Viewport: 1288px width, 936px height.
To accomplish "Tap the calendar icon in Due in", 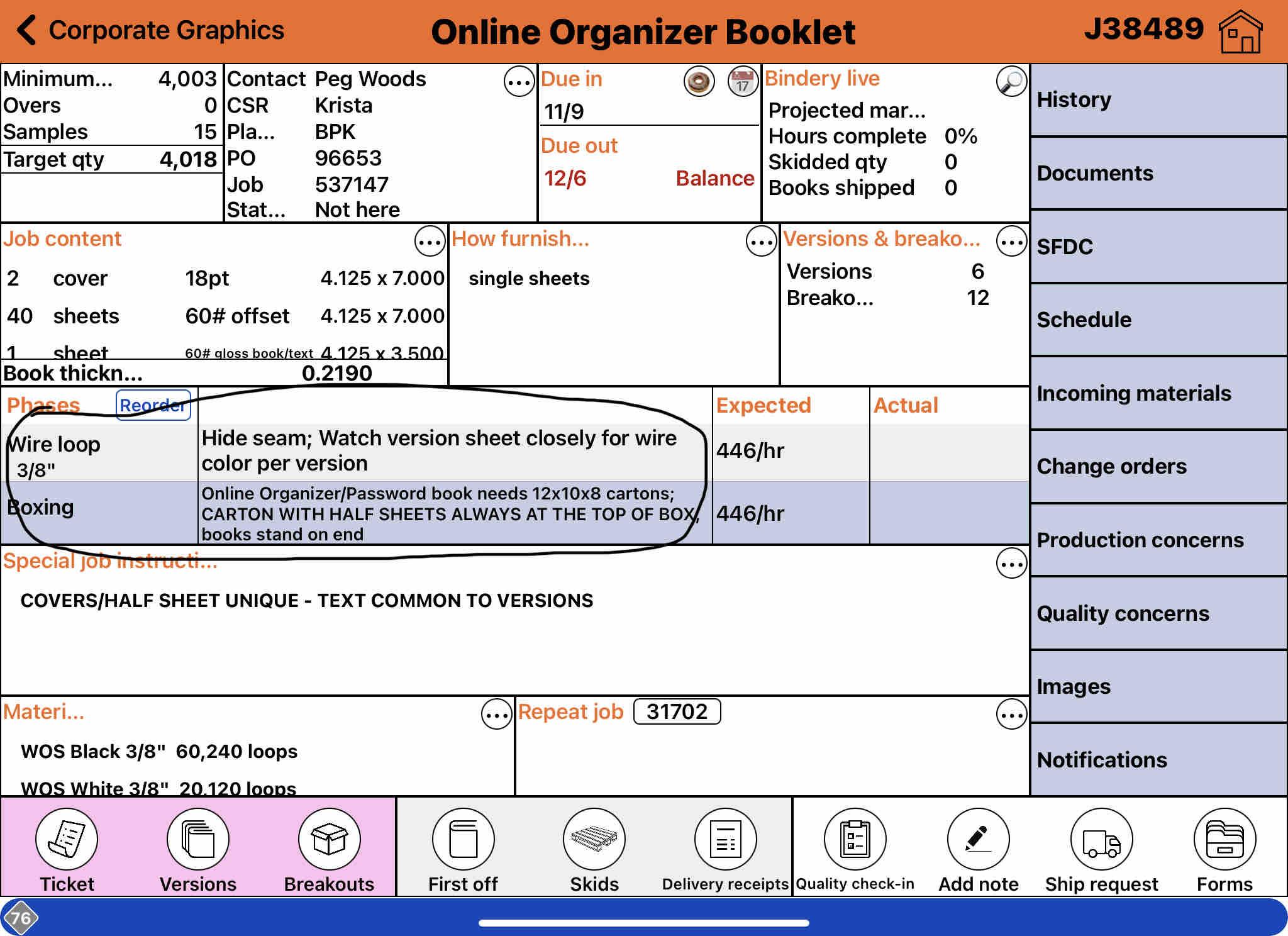I will pos(742,82).
